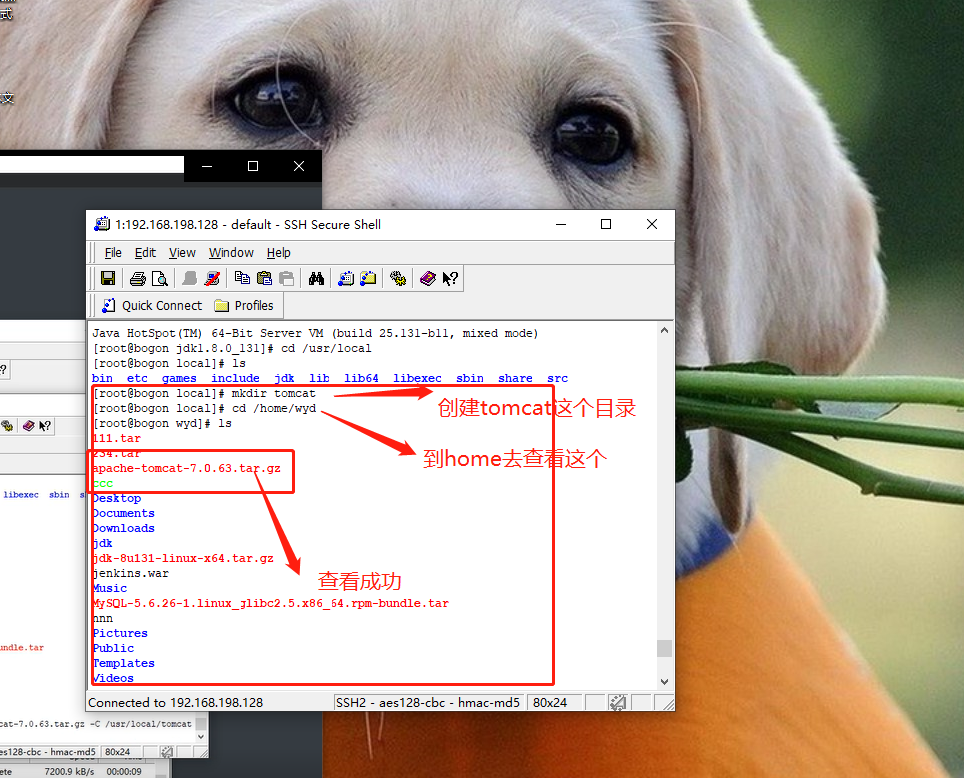The image size is (964, 778).
Task: Click "SSH2 - aes128-cbc - hmac-md5" status cell
Action: pyautogui.click(x=428, y=702)
